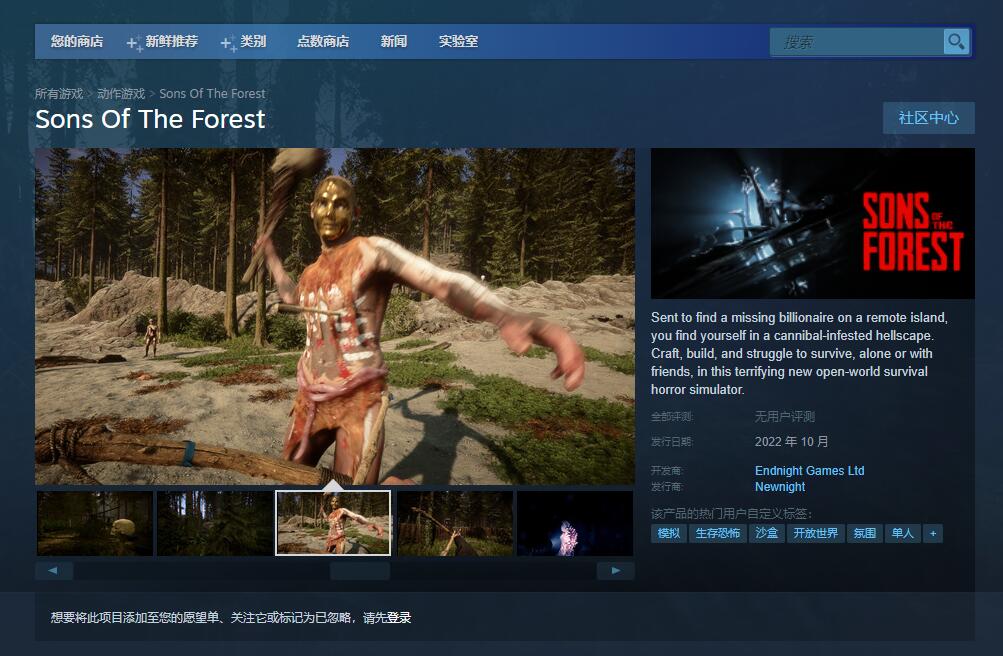Select the dark forest screenshot thumbnail
Image resolution: width=1003 pixels, height=656 pixels.
coord(214,523)
